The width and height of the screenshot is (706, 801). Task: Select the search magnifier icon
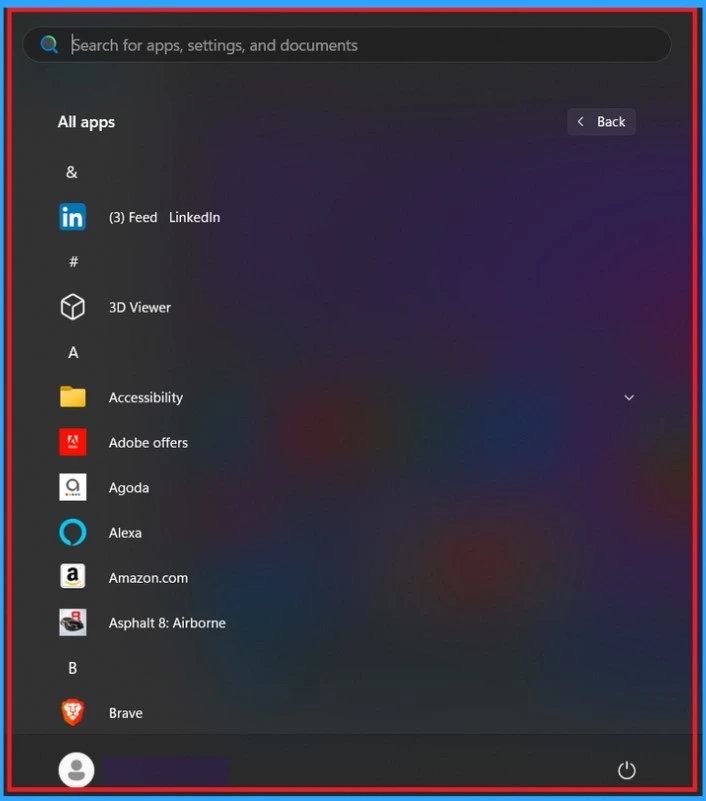pyautogui.click(x=49, y=44)
